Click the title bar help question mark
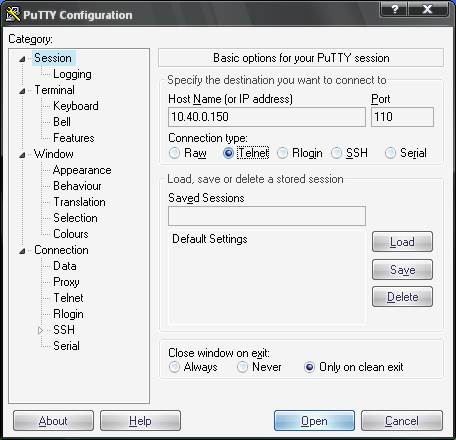The height and width of the screenshot is (440, 456). (x=395, y=9)
